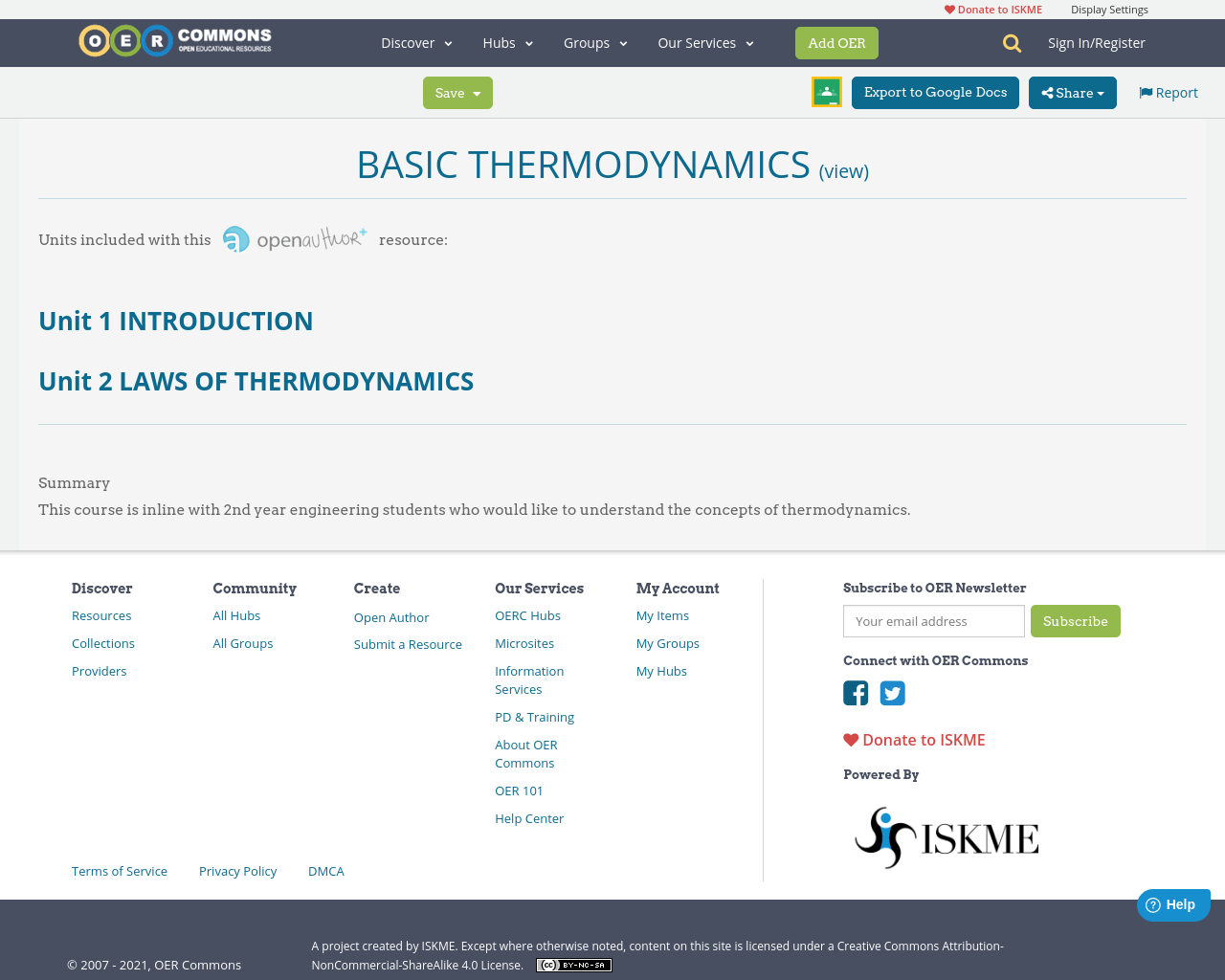Open OER Commons Facebook page
This screenshot has width=1225, height=980.
click(855, 691)
